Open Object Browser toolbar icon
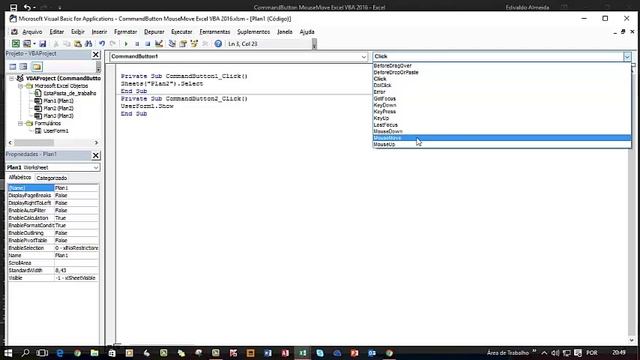Image resolution: width=640 pixels, height=360 pixels. click(x=194, y=44)
